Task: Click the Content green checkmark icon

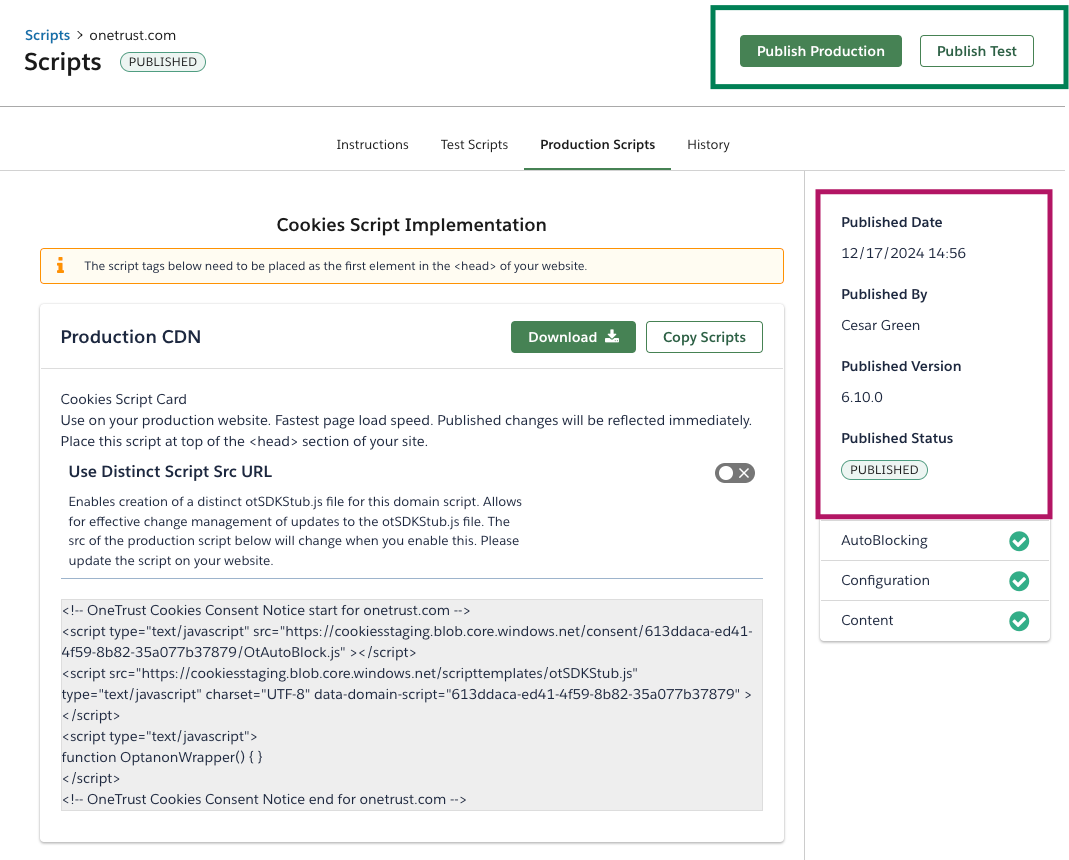Action: (x=1018, y=621)
